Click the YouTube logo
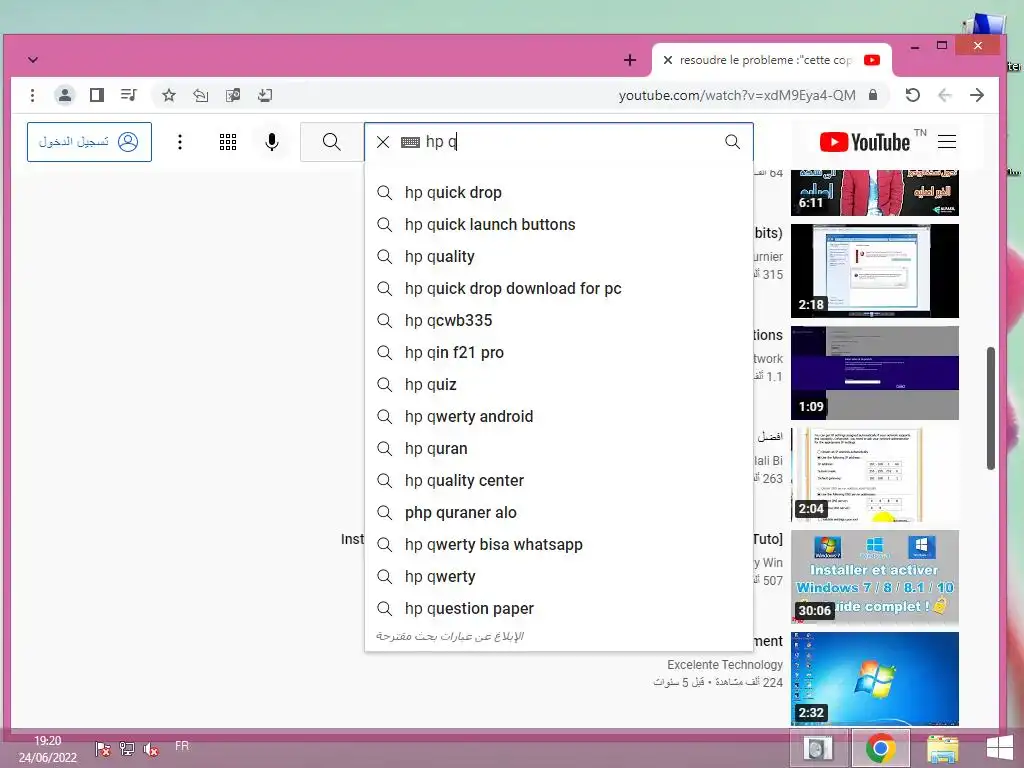Image resolution: width=1024 pixels, height=768 pixels. pyautogui.click(x=865, y=142)
